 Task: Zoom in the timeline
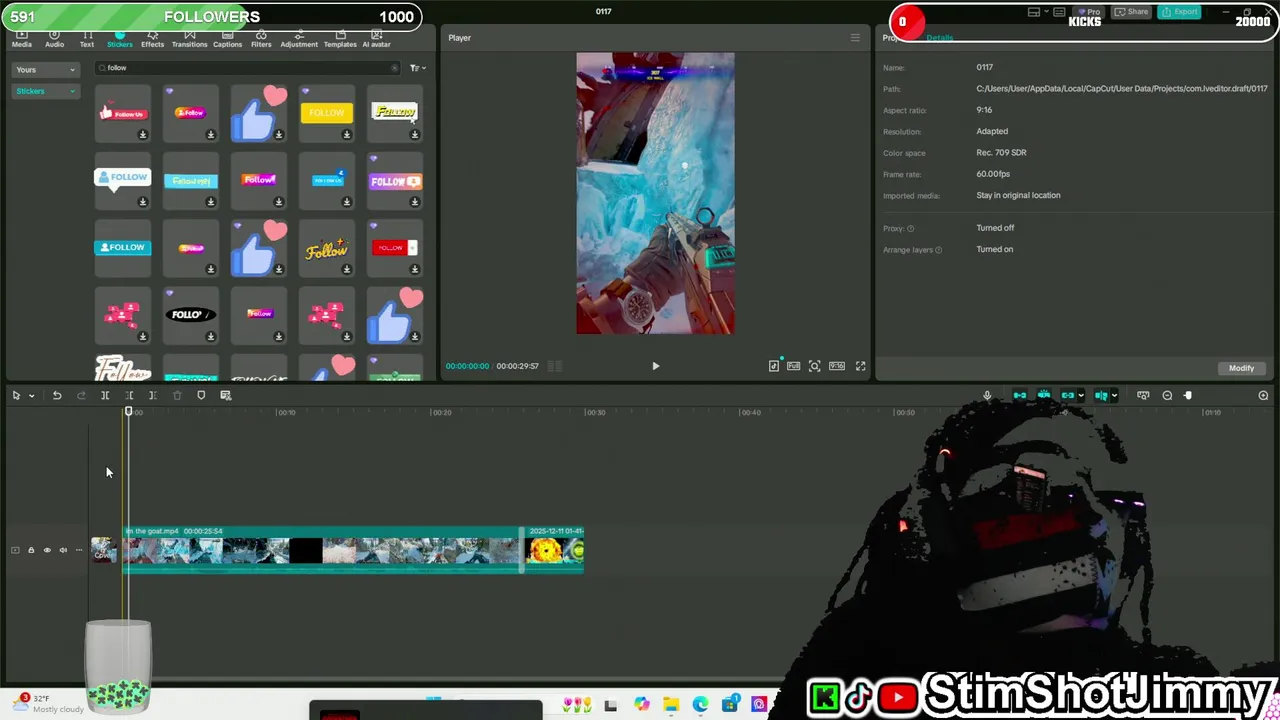(1263, 396)
